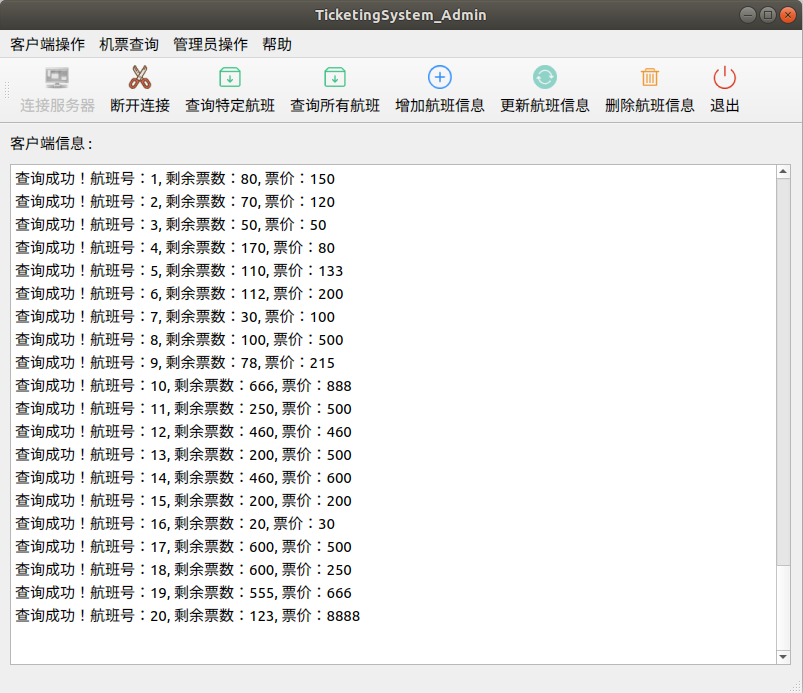Image resolution: width=803 pixels, height=693 pixels.
Task: Click the row for flight 19, price 666
Action: click(183, 593)
